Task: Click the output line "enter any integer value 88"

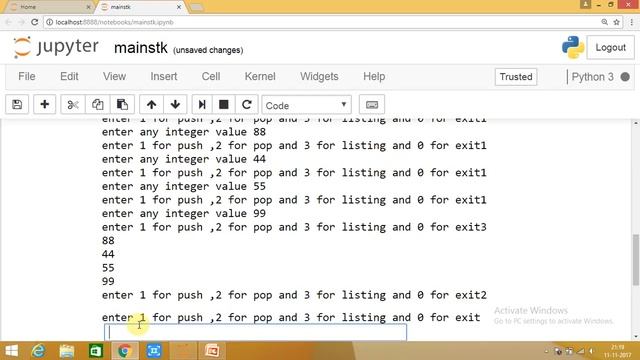Action: tap(184, 132)
